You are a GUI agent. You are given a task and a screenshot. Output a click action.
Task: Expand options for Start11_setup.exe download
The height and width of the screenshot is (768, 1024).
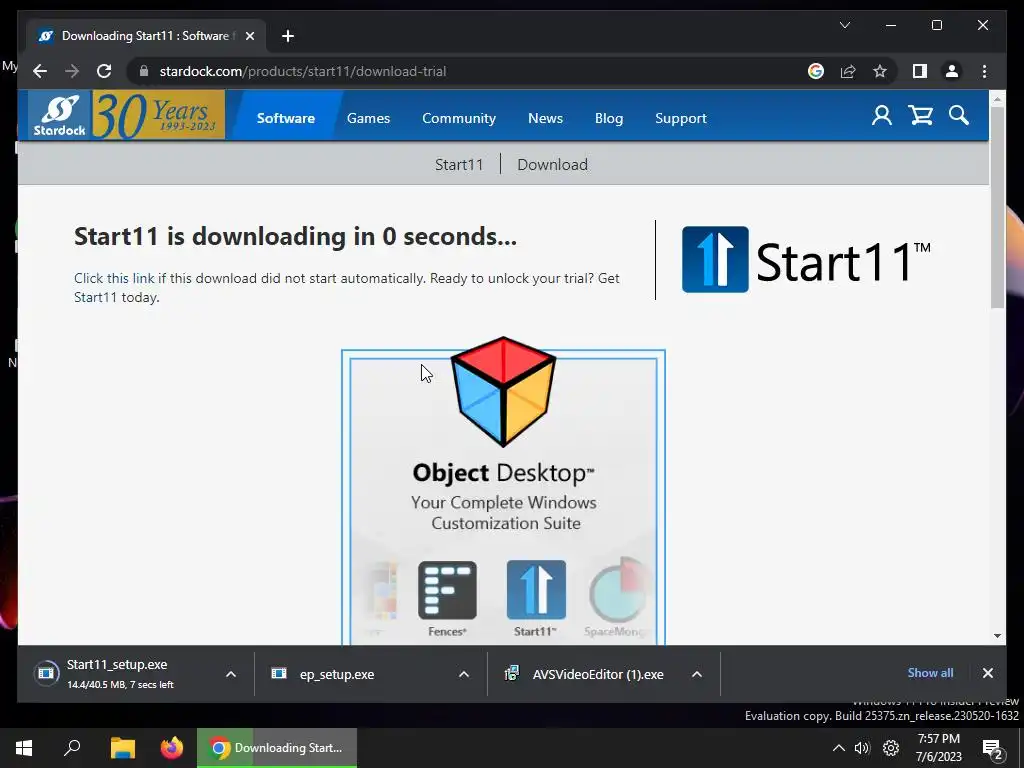pos(231,674)
